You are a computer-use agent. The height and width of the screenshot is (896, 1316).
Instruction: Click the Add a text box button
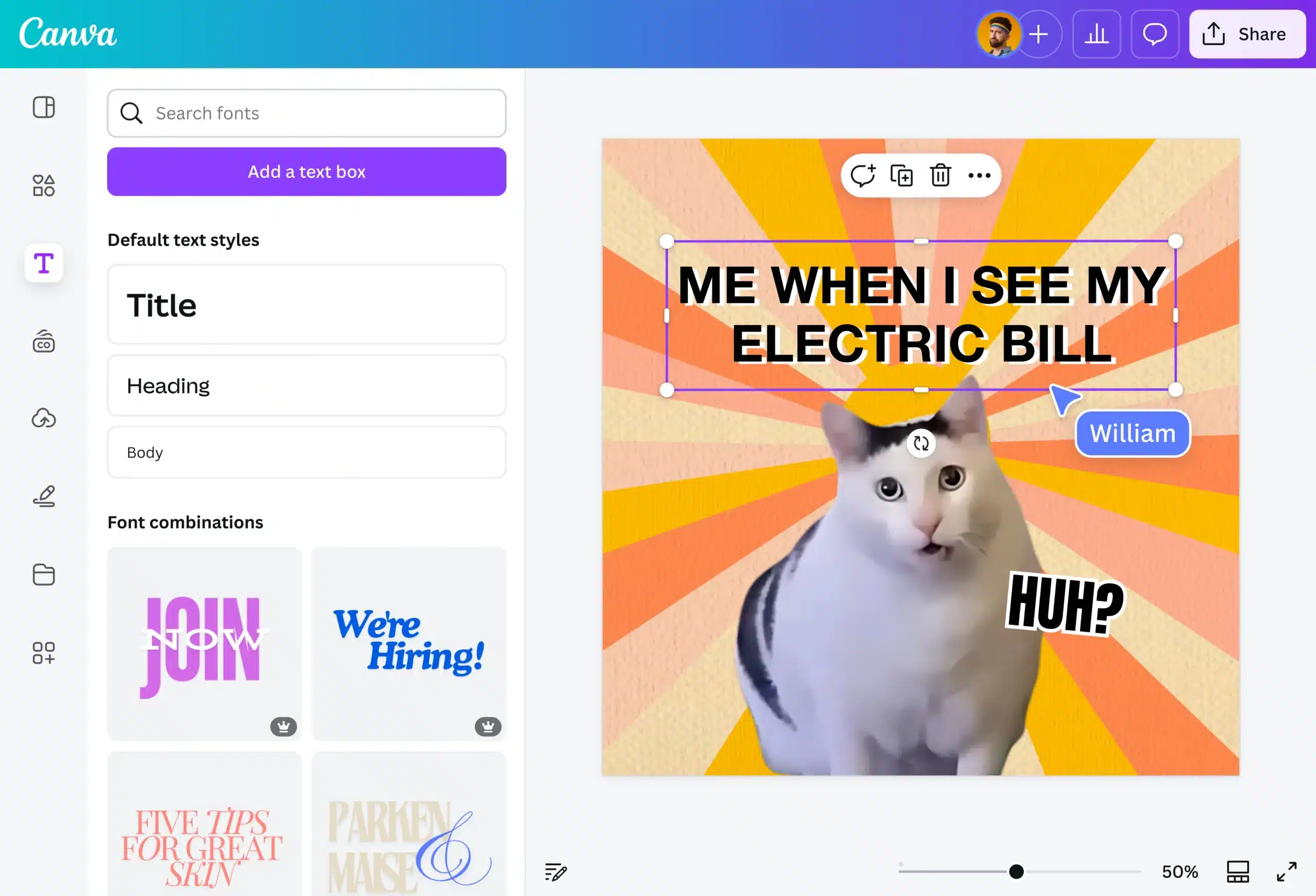[306, 172]
